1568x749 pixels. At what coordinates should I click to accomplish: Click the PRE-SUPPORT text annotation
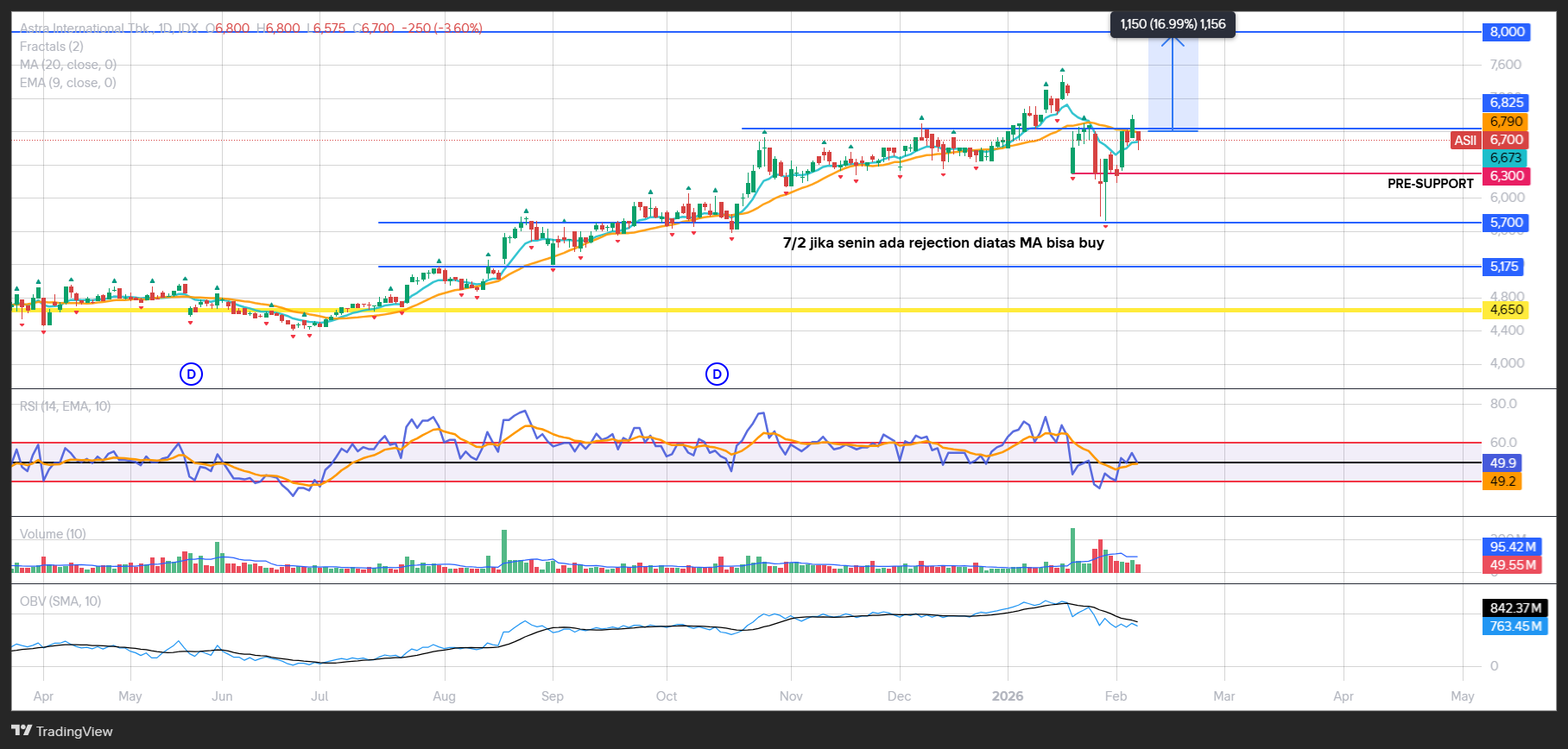1430,184
